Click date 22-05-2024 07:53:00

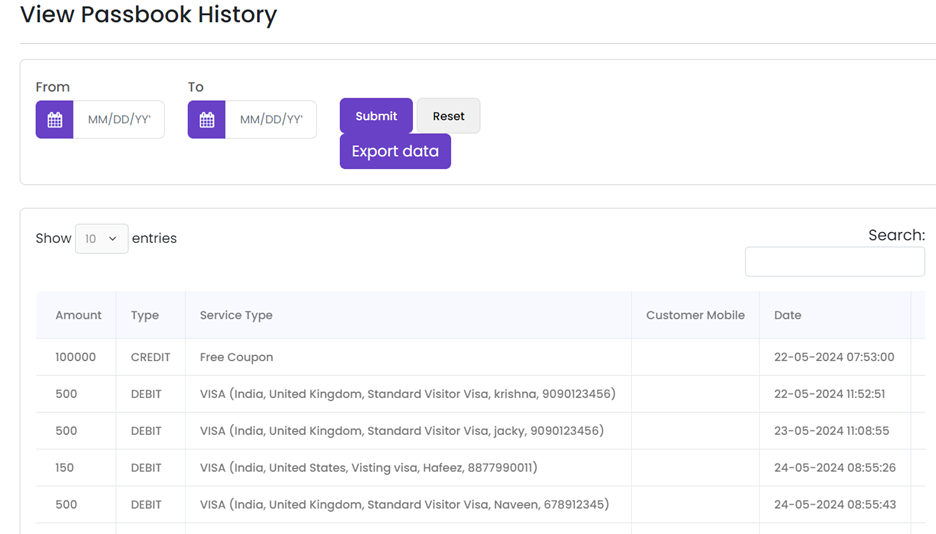coord(835,357)
